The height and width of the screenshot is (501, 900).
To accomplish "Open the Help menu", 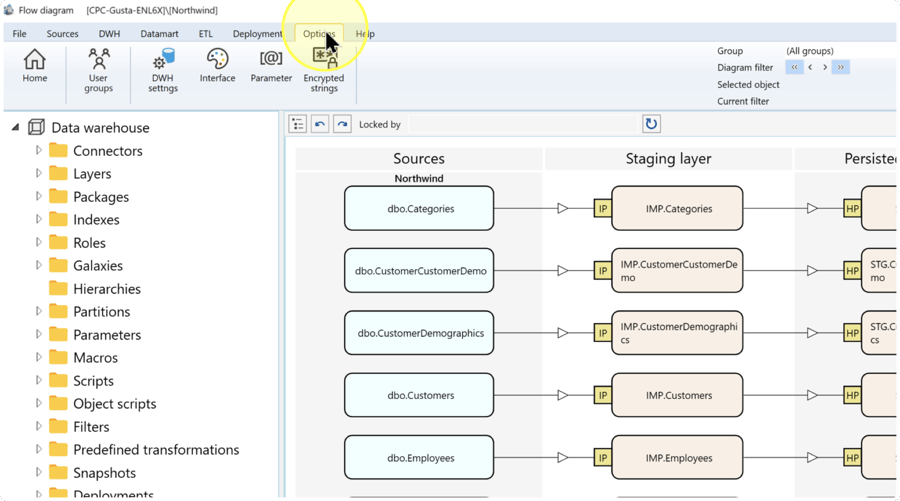I will [x=365, y=33].
